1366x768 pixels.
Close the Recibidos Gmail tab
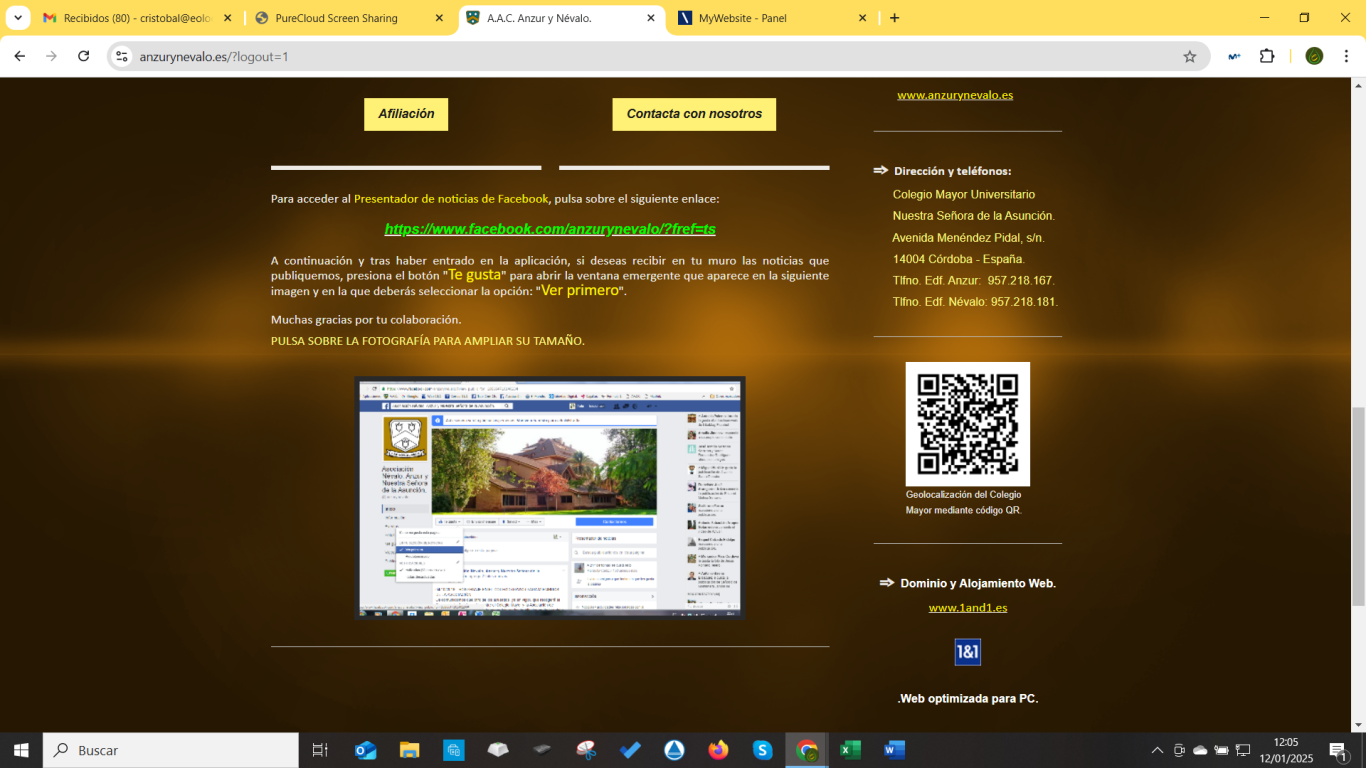point(228,18)
